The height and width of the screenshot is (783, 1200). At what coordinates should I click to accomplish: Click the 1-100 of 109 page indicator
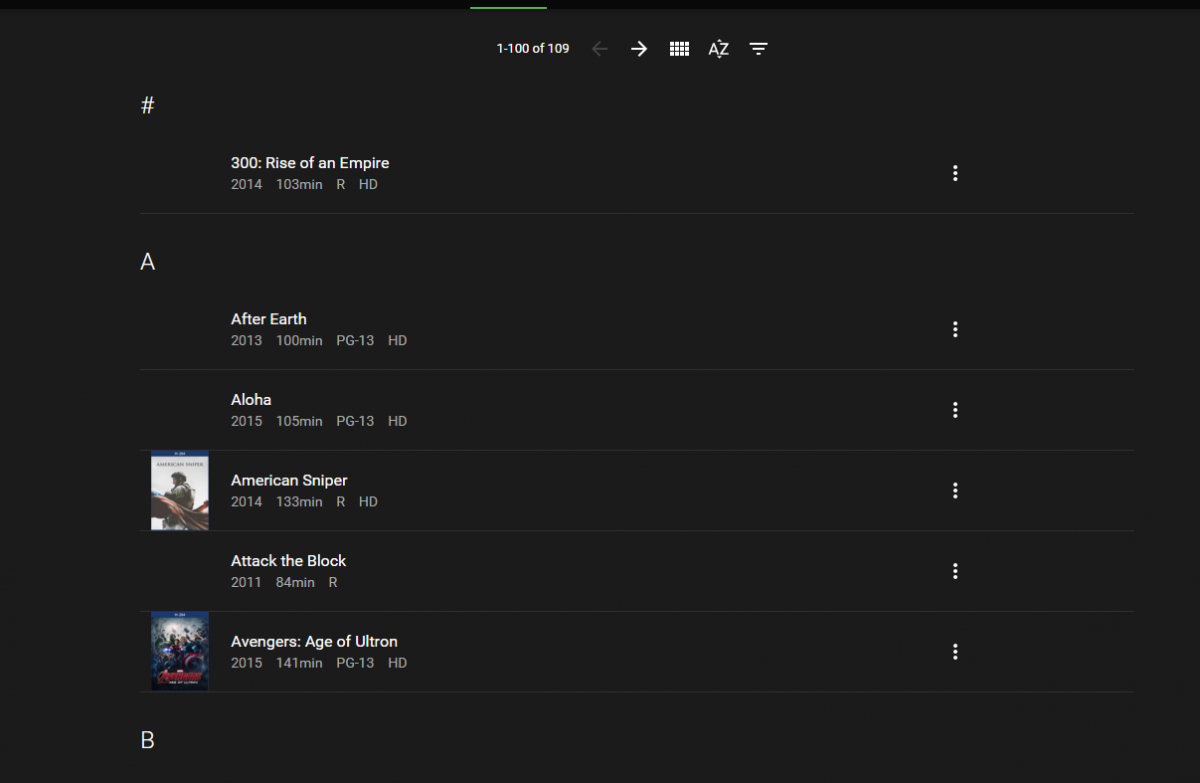click(533, 49)
